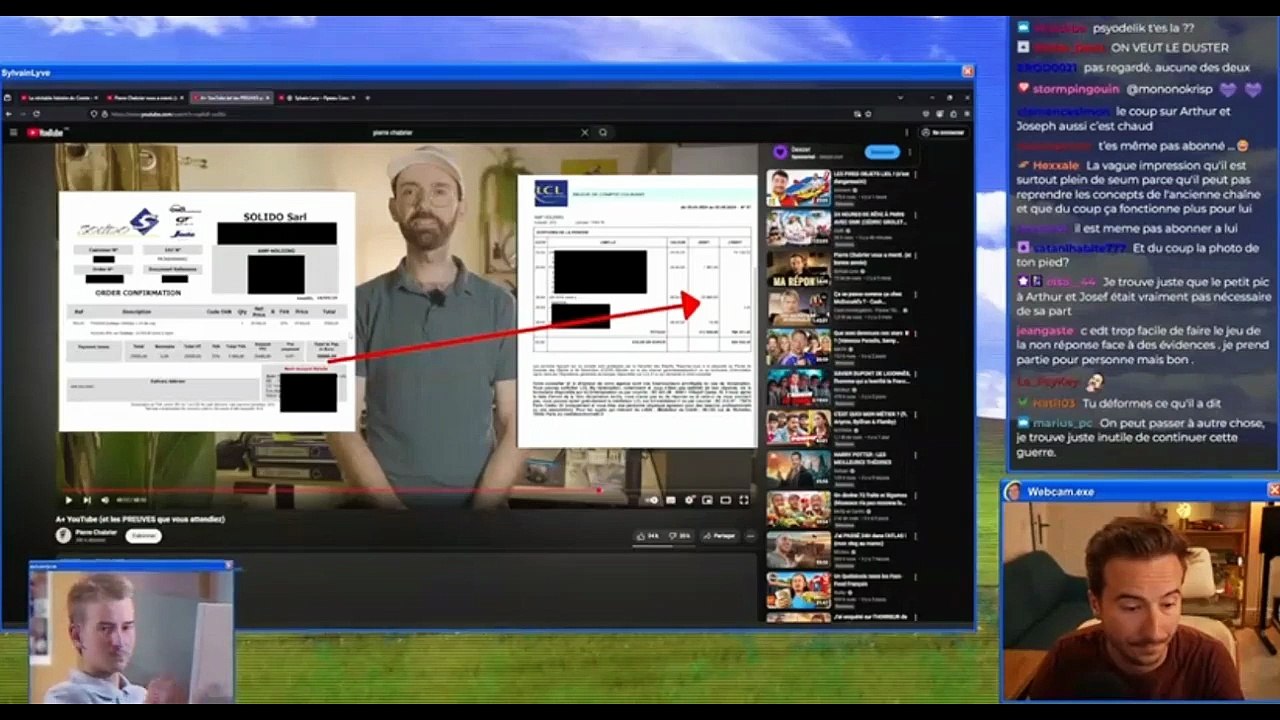Open HARRY POTTER LES MEILLEURS THÉORIES video
The height and width of the screenshot is (720, 1280).
click(798, 468)
